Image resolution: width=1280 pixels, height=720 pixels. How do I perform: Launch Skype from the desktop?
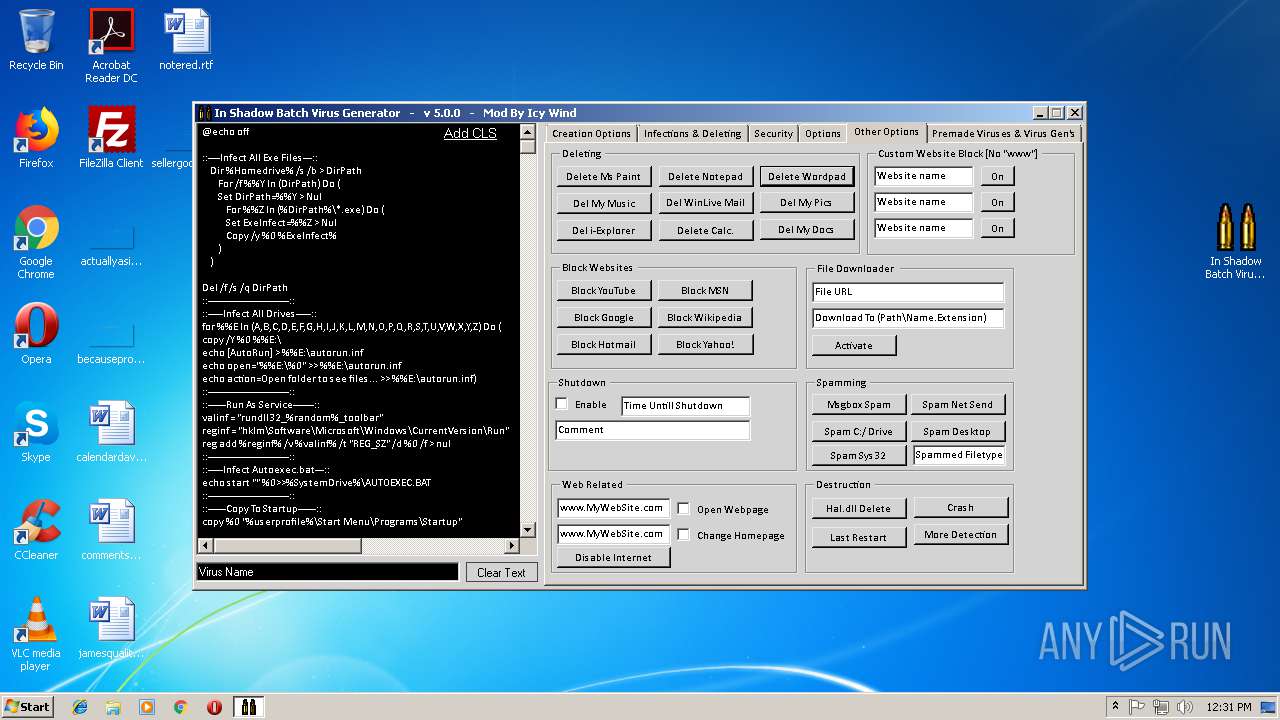click(36, 432)
